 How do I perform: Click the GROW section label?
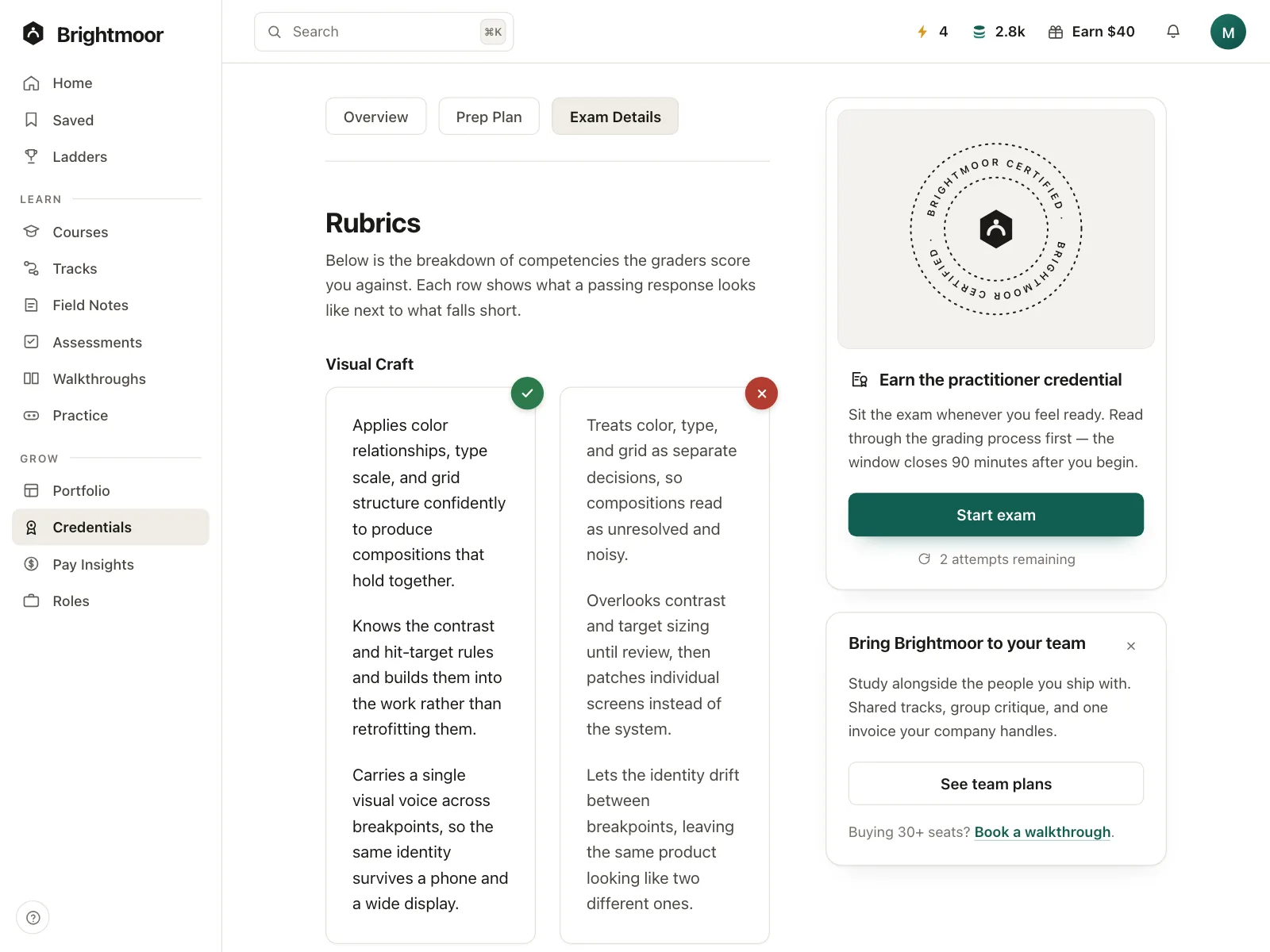(39, 459)
